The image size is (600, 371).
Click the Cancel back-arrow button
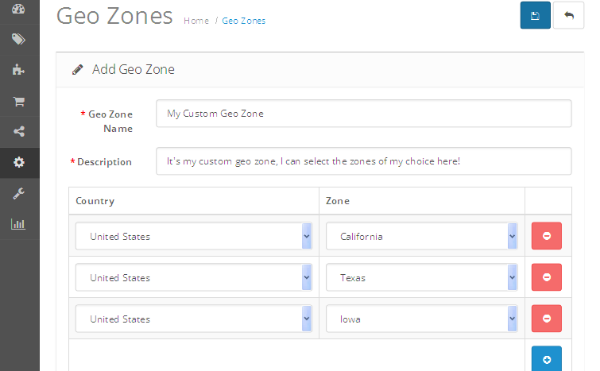(569, 15)
